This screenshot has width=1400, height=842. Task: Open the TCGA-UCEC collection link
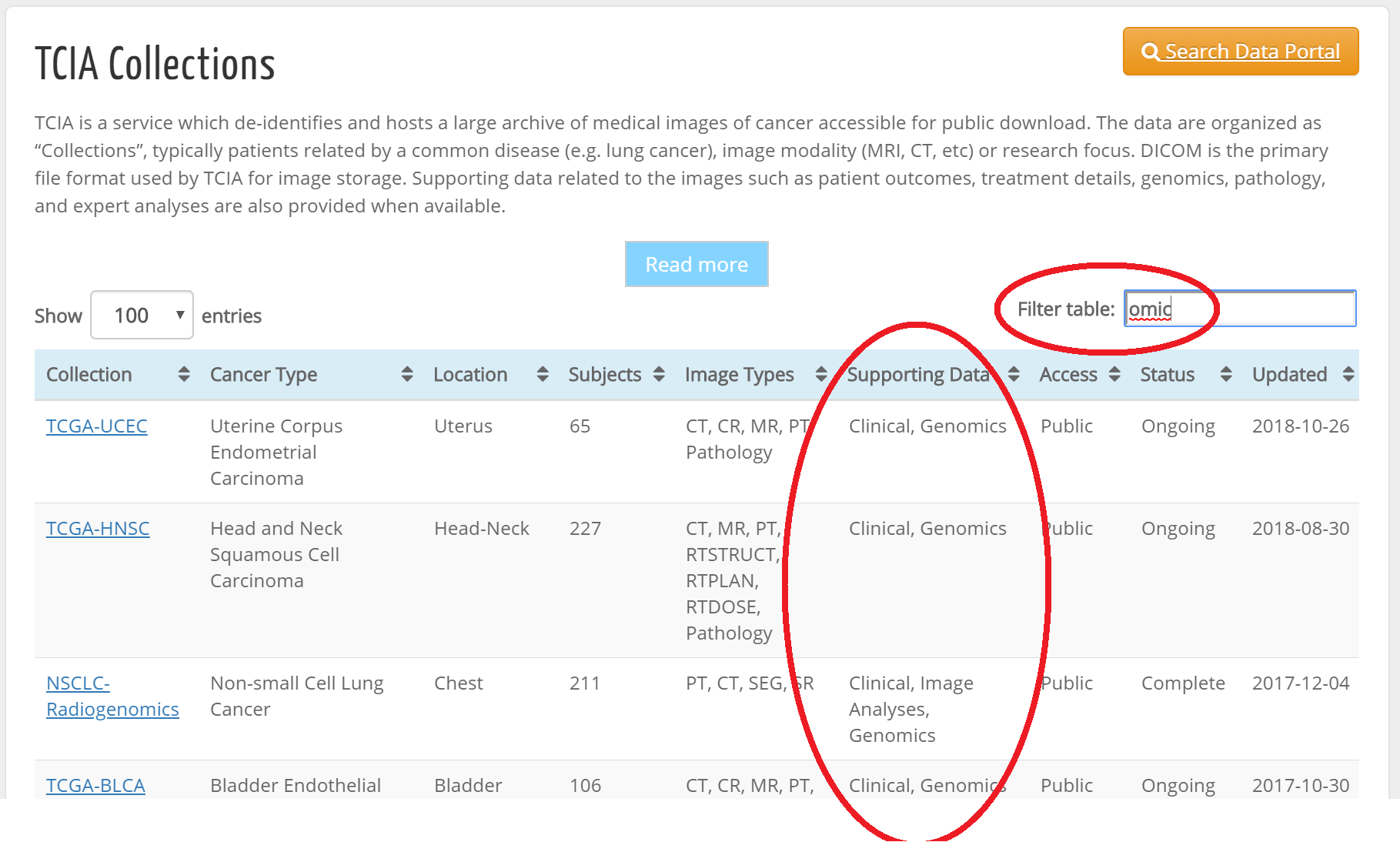[97, 426]
